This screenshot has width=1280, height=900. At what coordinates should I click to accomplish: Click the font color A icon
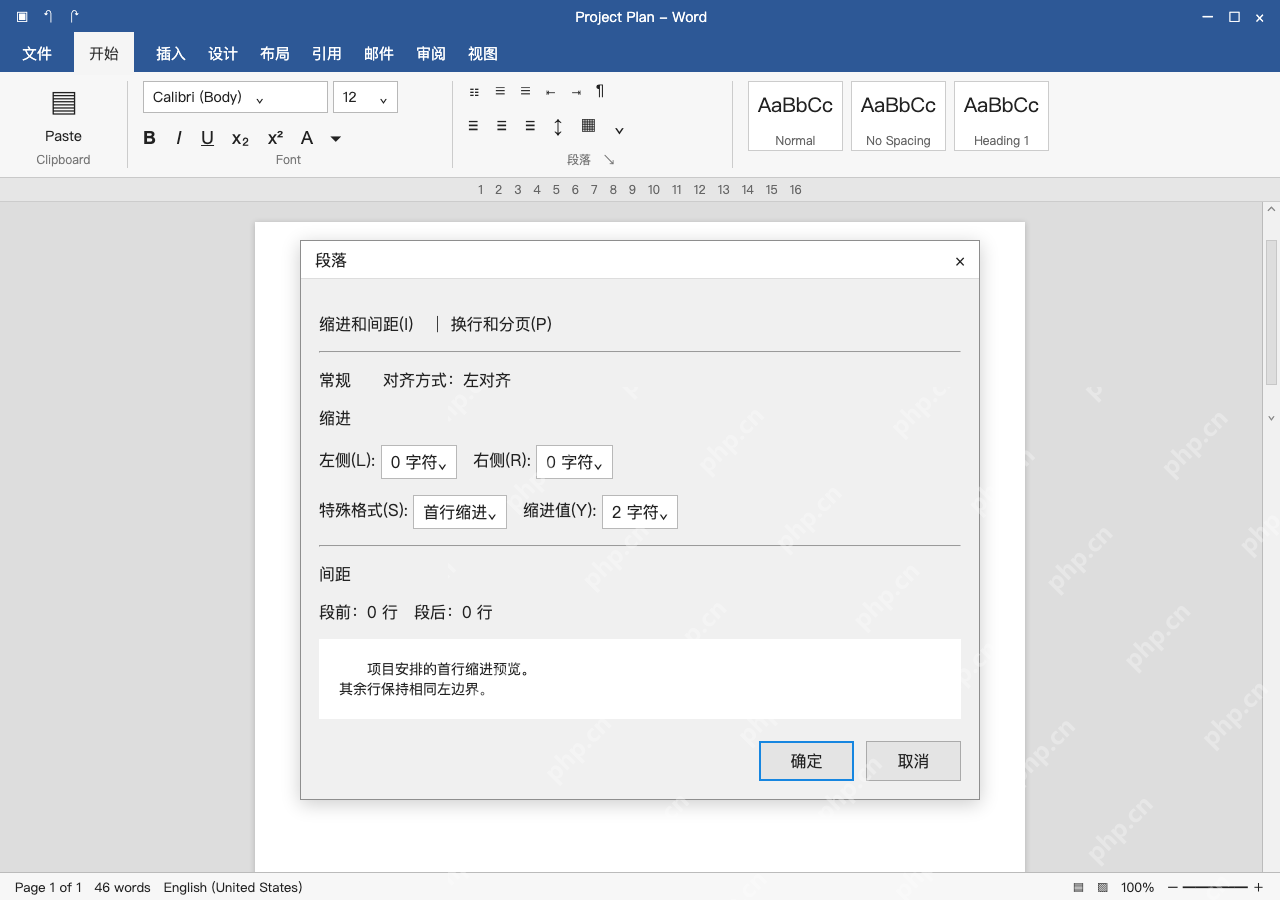click(x=307, y=138)
